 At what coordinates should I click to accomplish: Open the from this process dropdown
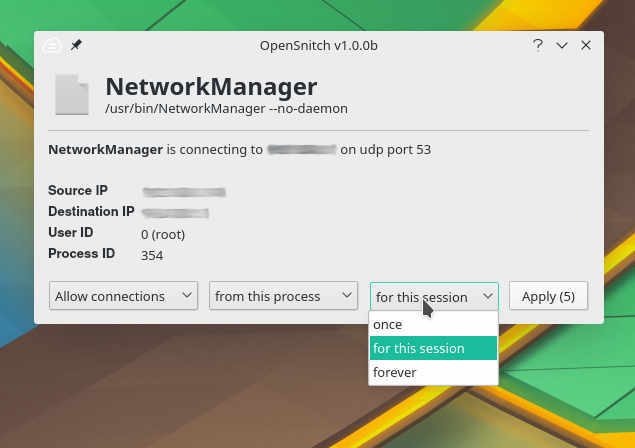click(283, 296)
